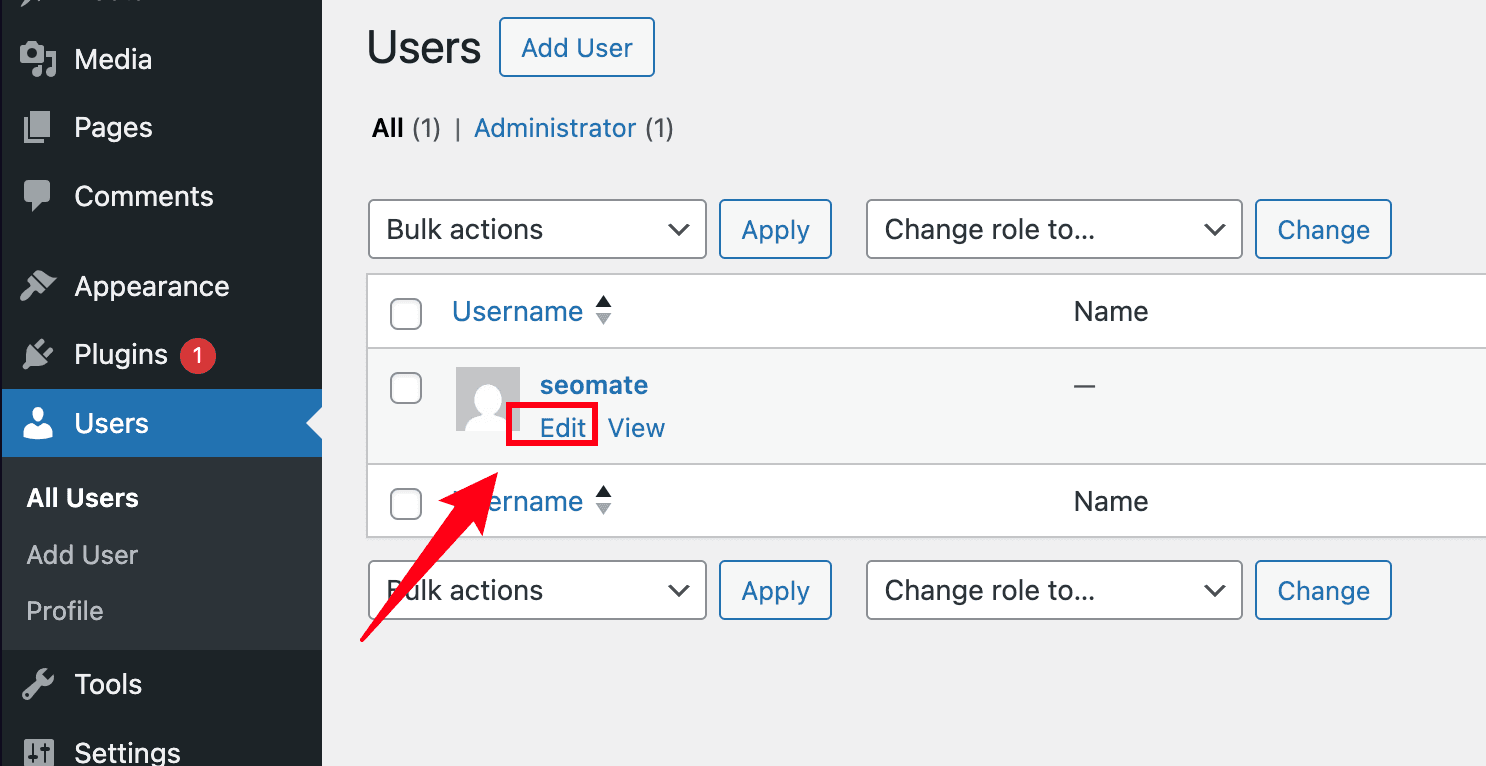Click the Edit link under seomate
The width and height of the screenshot is (1486, 766).
coord(563,428)
